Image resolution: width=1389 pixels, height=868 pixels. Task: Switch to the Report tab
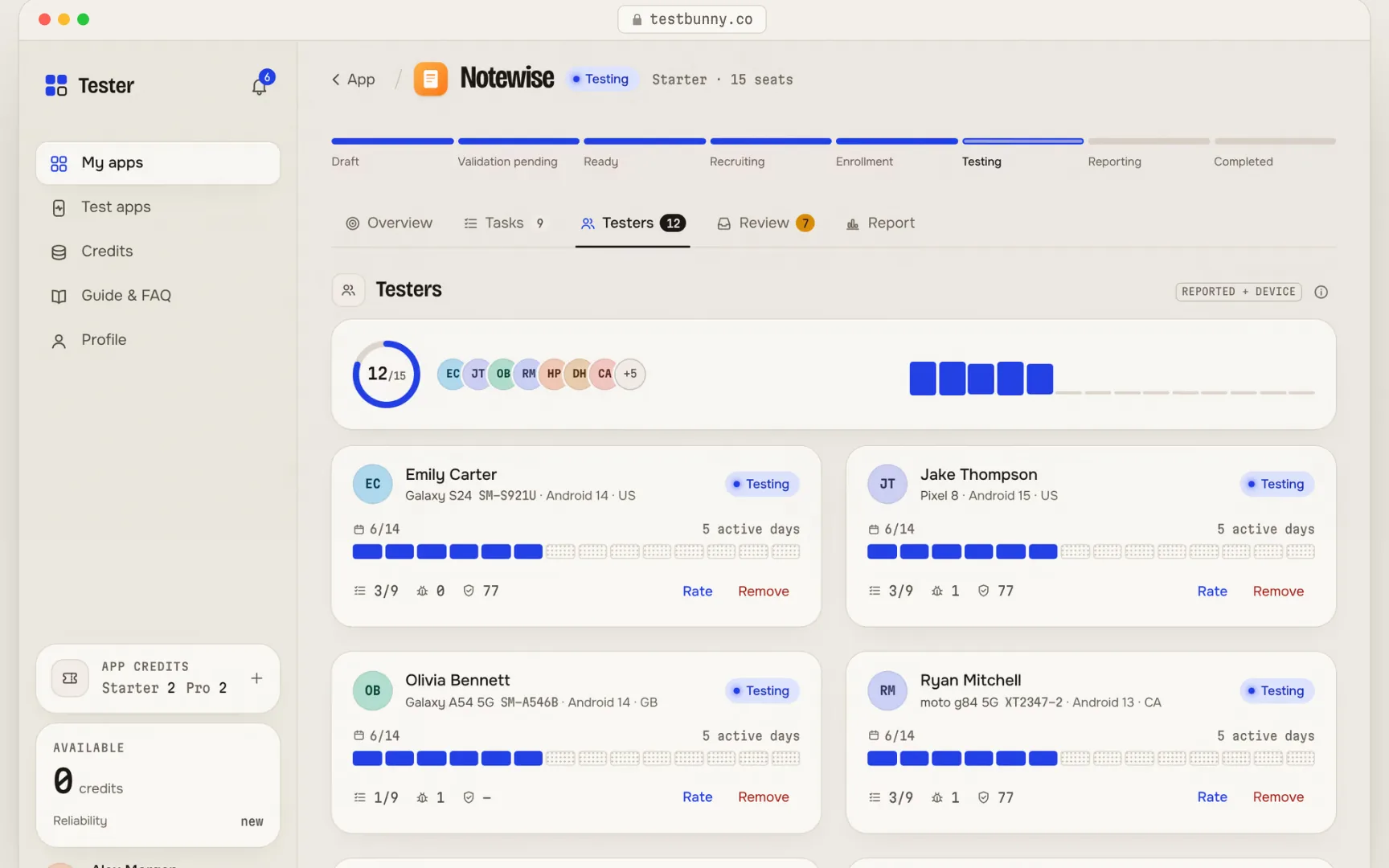[880, 223]
